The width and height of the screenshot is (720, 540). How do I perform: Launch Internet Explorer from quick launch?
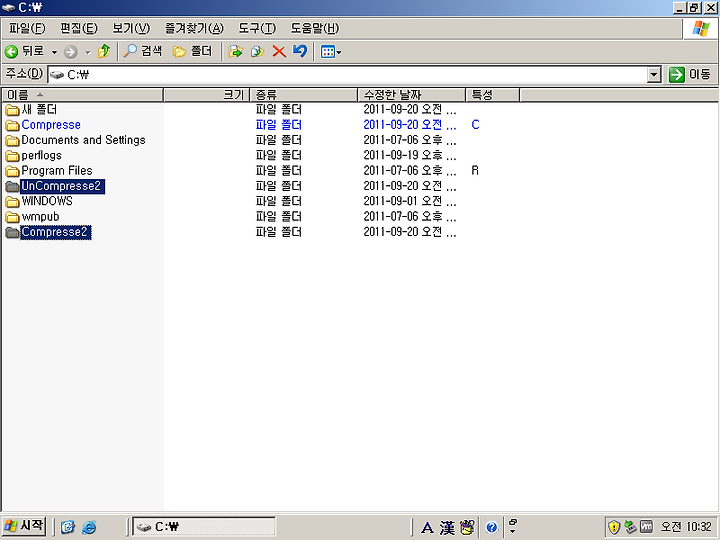(89, 527)
